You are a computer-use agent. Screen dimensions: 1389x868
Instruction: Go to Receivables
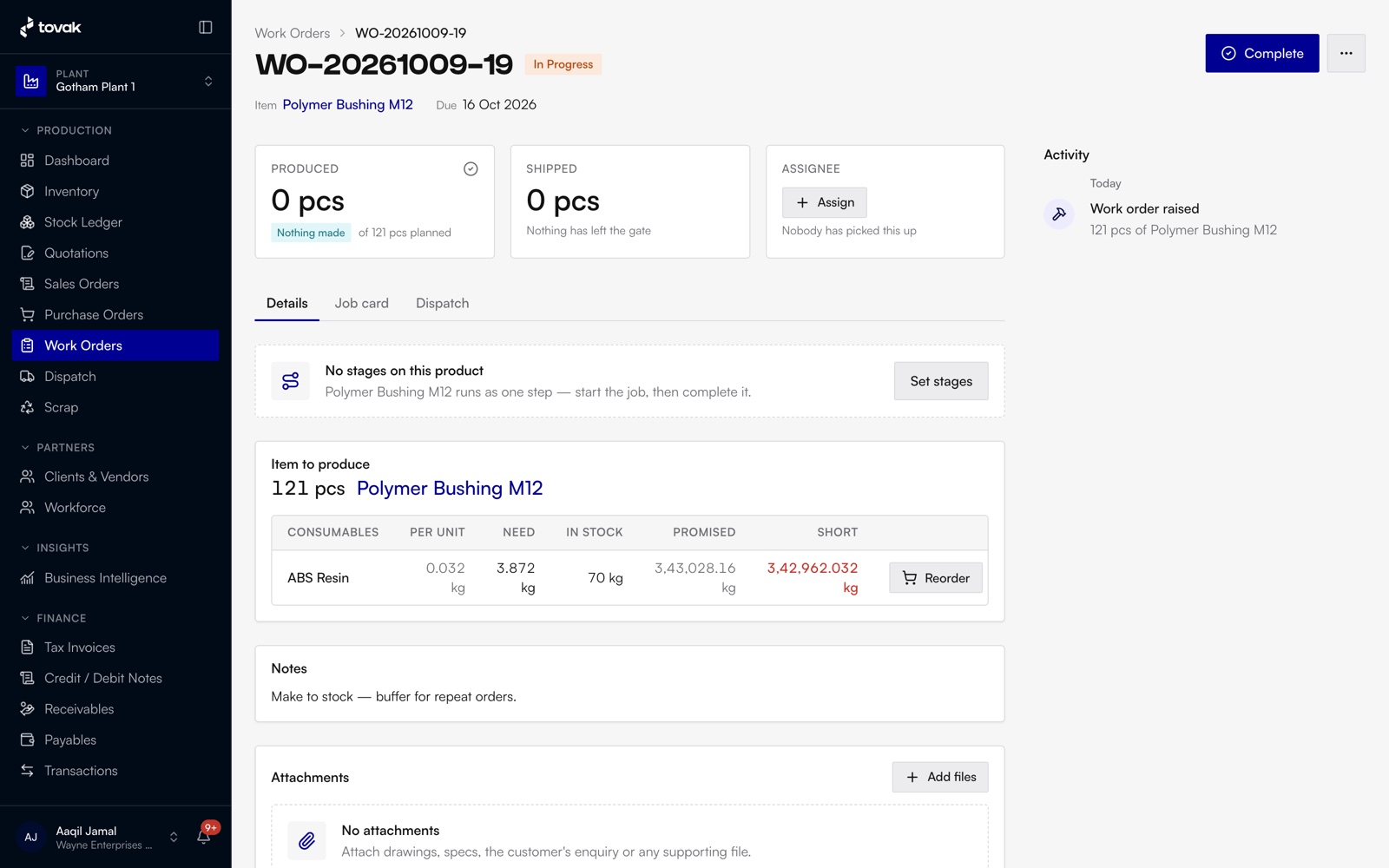pos(115,709)
